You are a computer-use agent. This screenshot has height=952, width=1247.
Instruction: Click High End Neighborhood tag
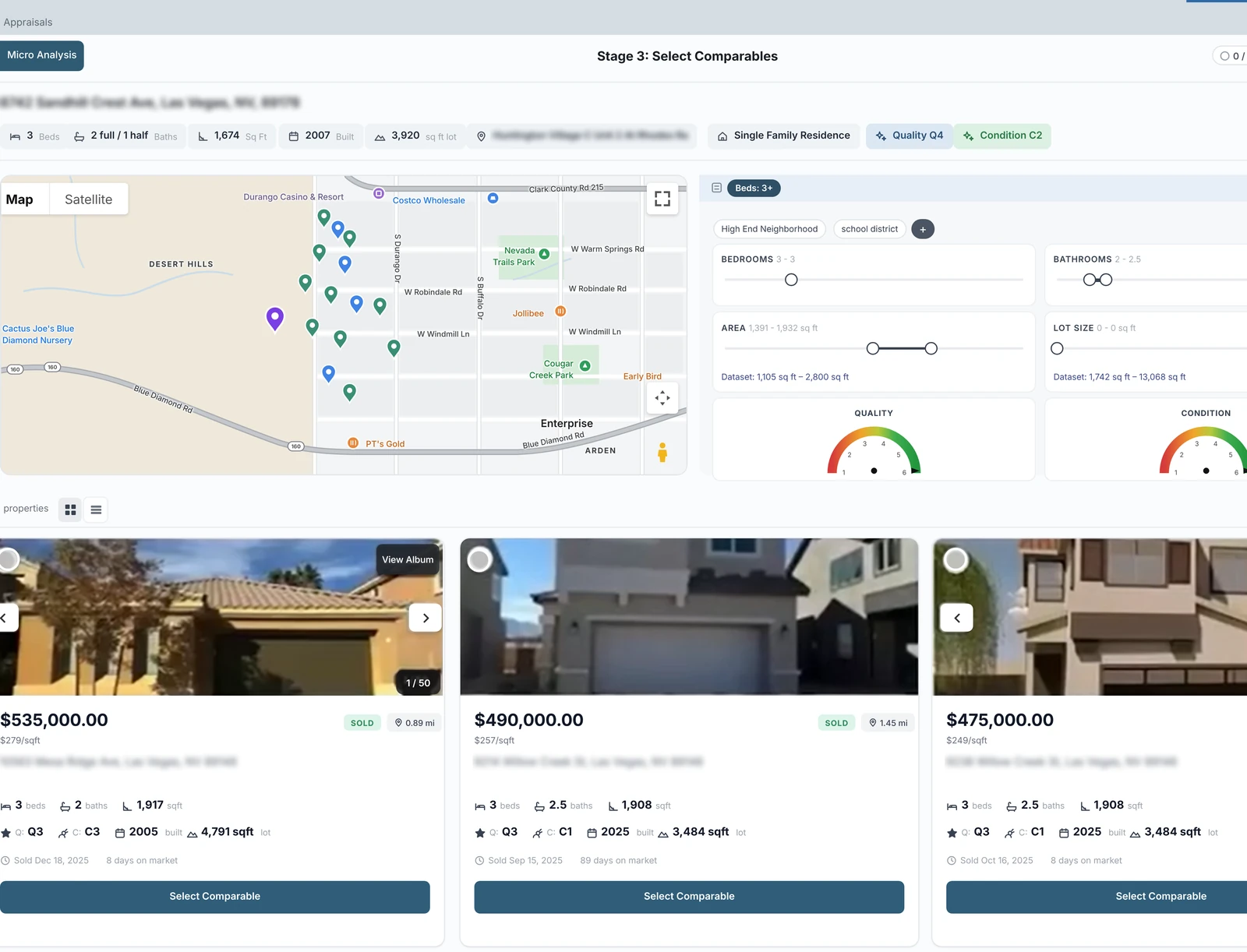click(x=769, y=229)
